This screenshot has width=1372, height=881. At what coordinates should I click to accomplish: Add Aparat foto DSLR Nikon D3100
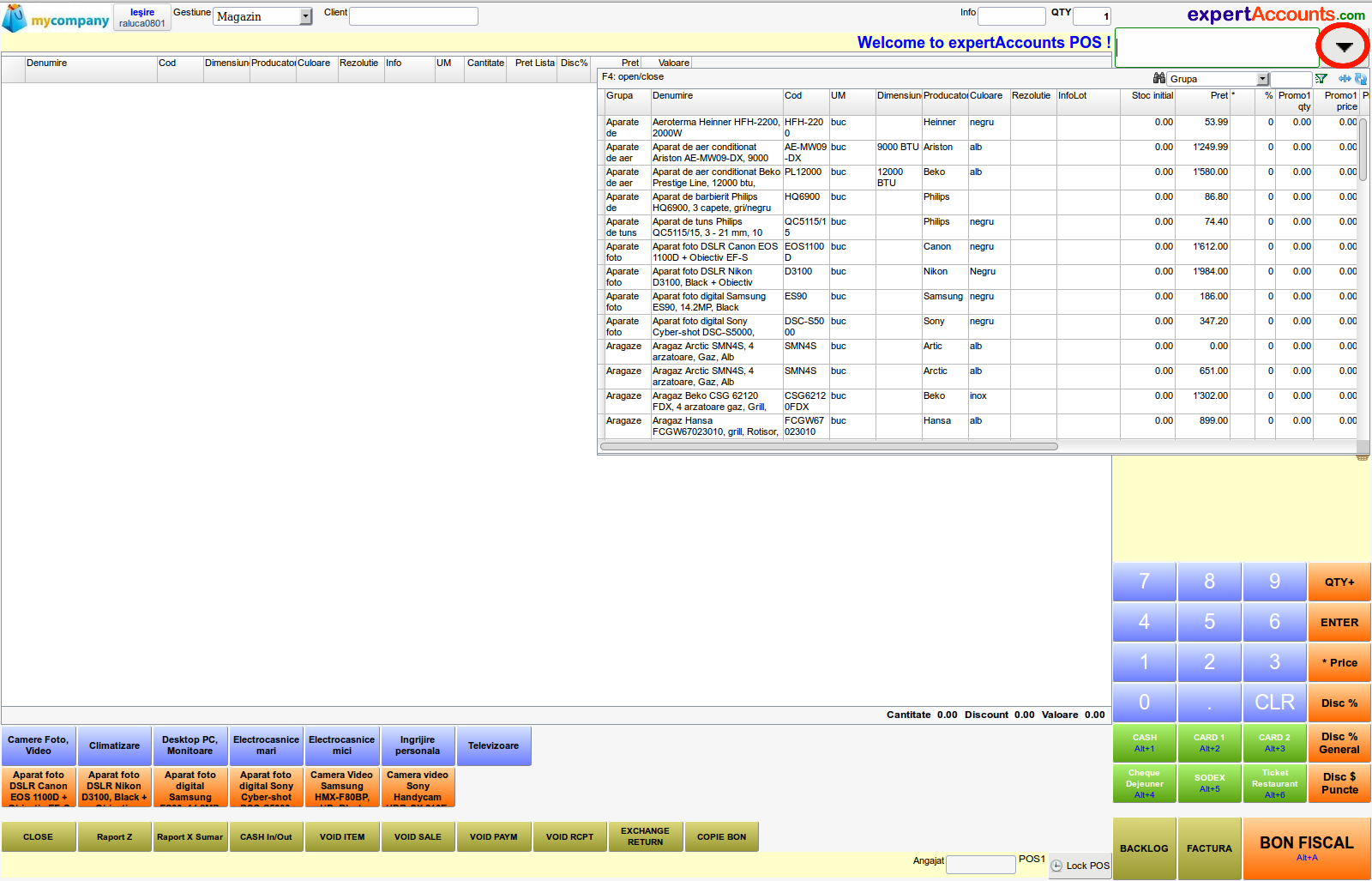tap(114, 787)
